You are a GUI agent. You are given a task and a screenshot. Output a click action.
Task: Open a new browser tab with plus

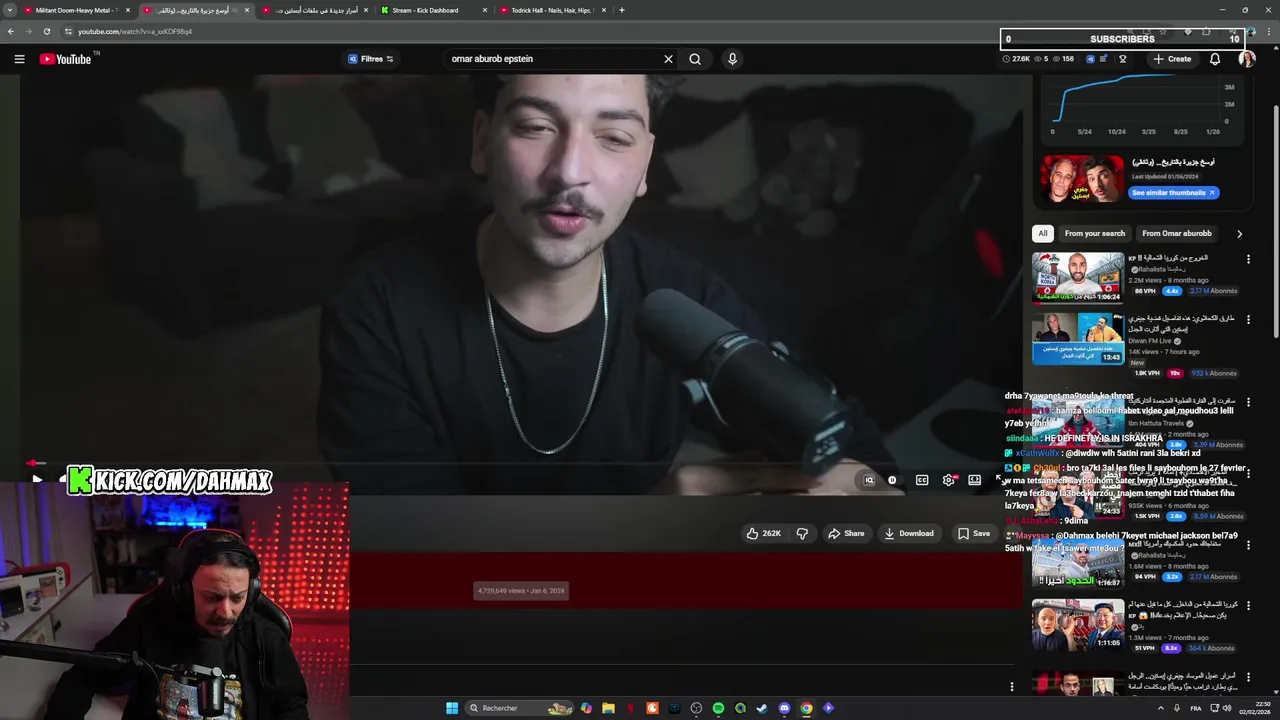pos(622,10)
